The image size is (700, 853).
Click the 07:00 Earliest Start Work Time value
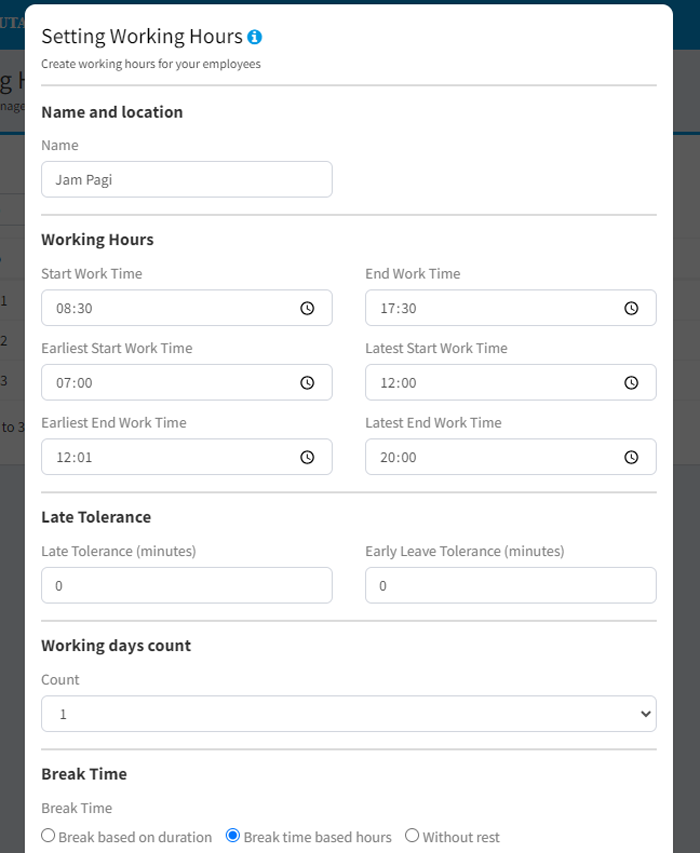tap(75, 382)
